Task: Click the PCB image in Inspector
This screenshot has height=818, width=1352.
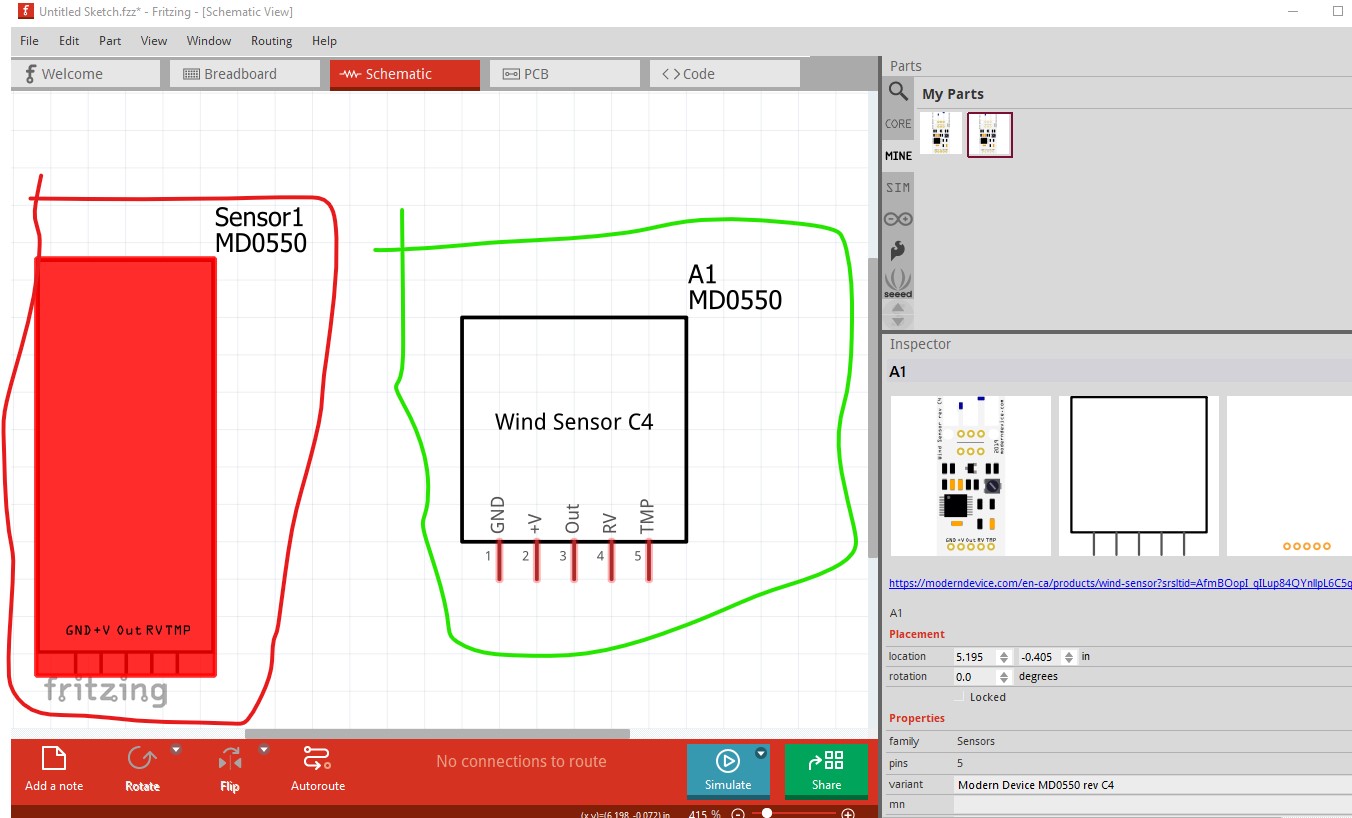Action: (1289, 476)
